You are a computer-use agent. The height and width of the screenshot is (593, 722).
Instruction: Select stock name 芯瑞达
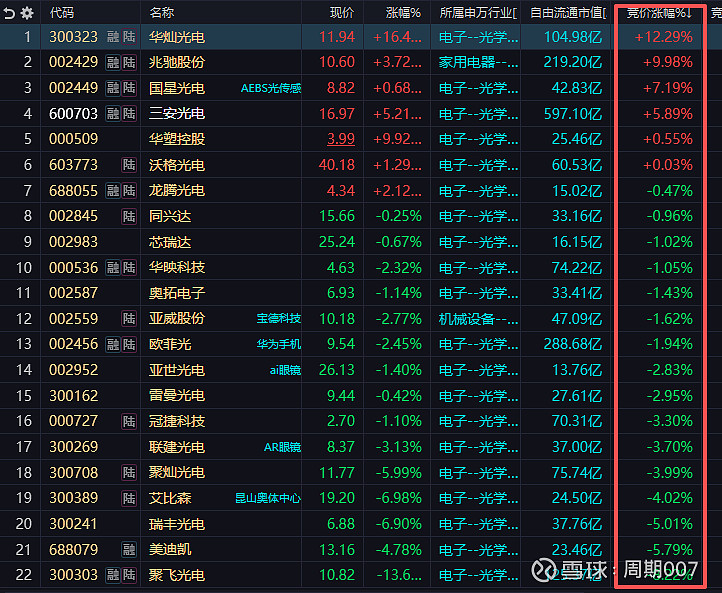point(170,242)
